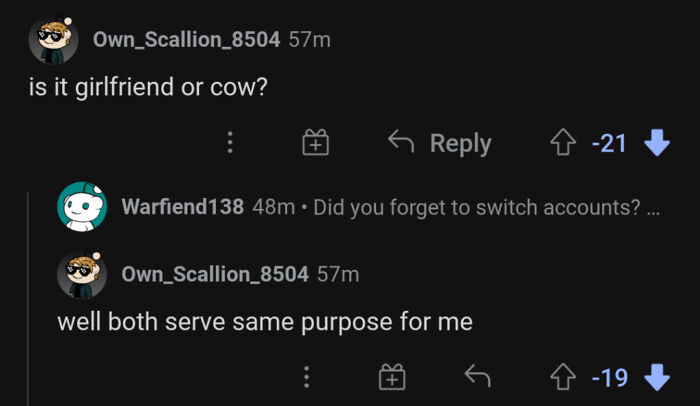The width and height of the screenshot is (700, 406).
Task: Click Warfiend138's teal Snoo avatar
Action: pos(82,206)
